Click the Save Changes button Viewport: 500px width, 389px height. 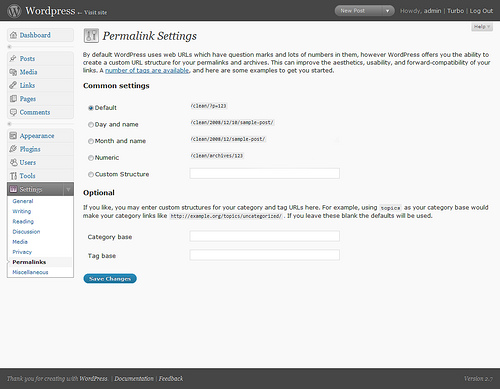(x=110, y=279)
